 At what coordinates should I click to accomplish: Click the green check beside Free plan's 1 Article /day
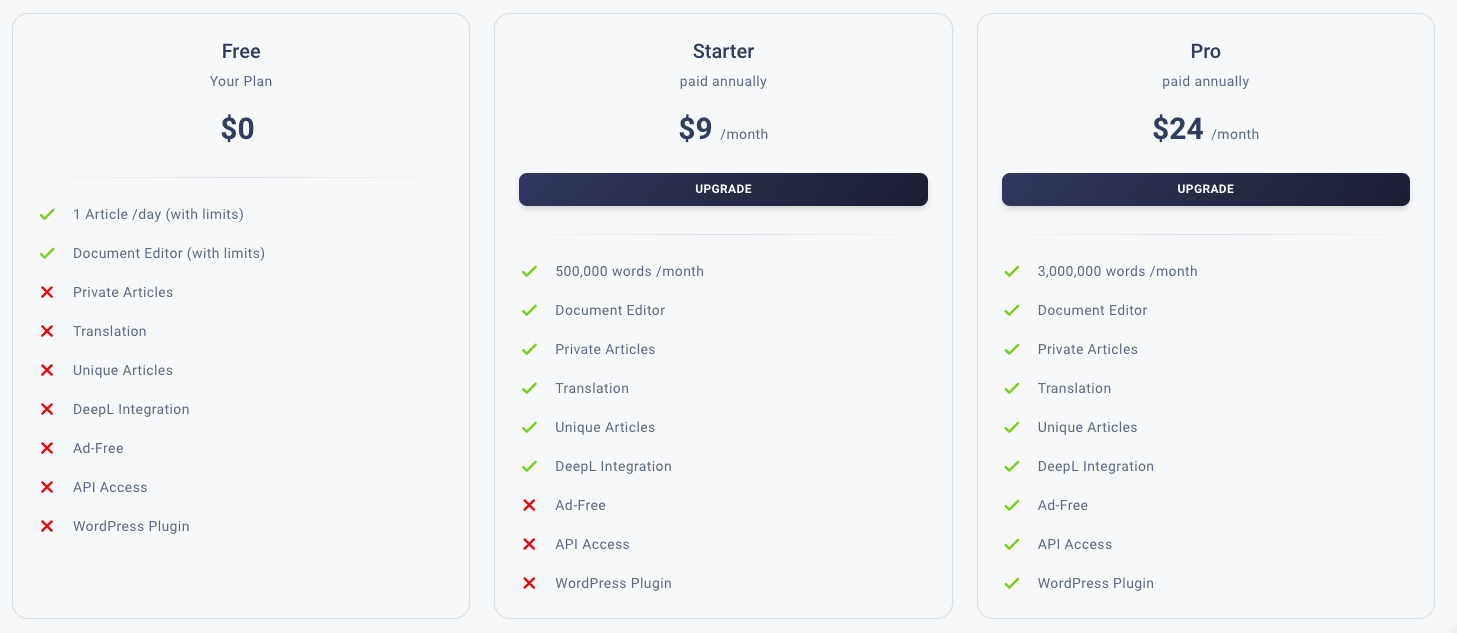(x=47, y=214)
